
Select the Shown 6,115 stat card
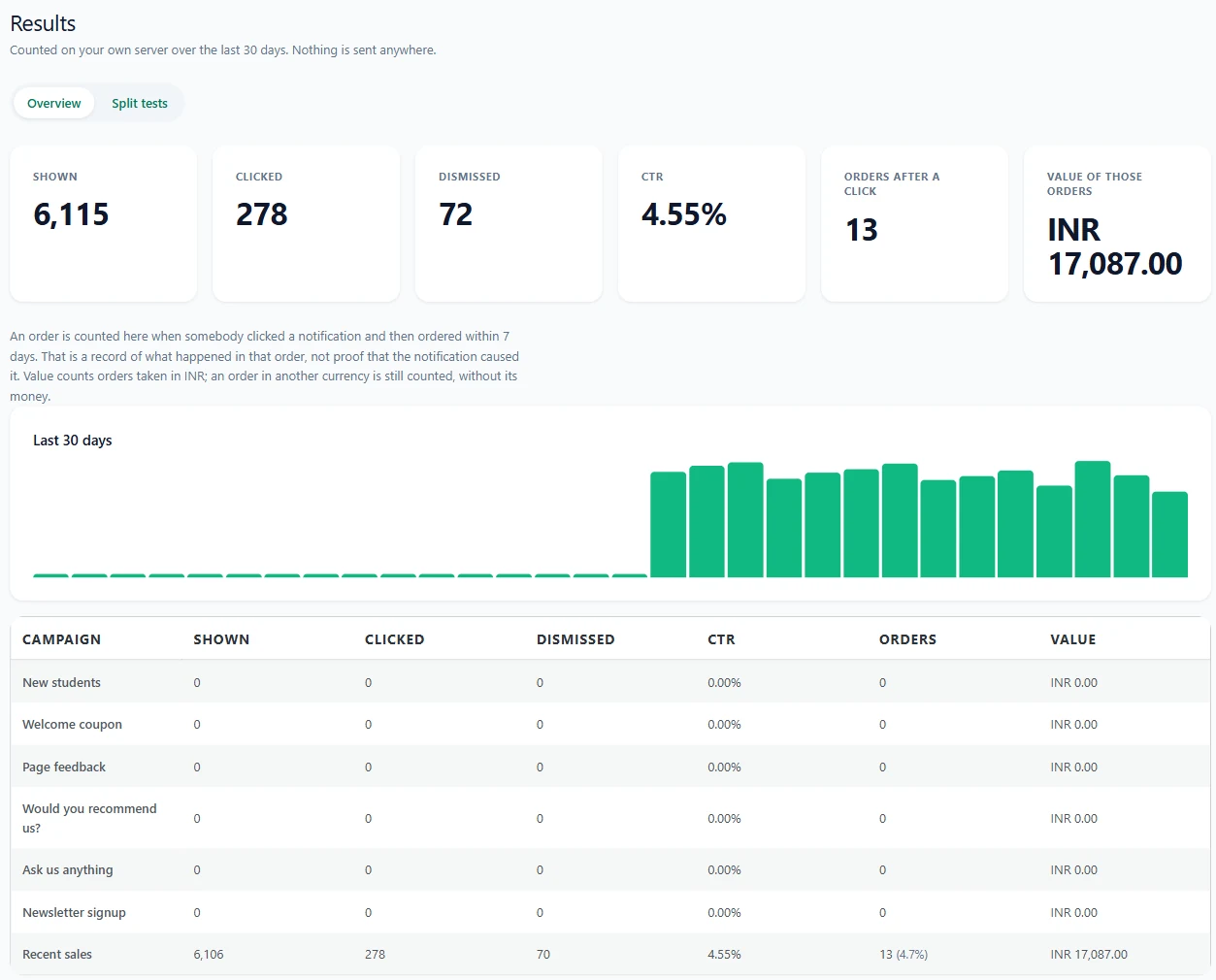104,224
